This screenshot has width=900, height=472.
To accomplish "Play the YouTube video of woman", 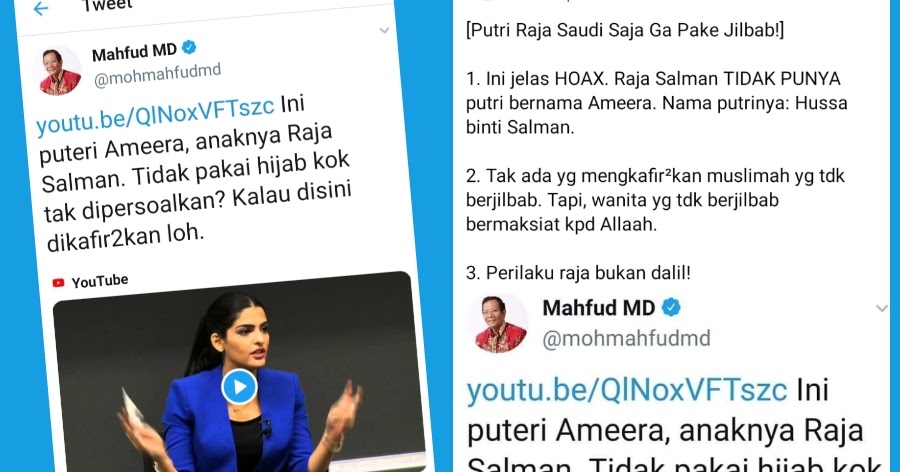I will (239, 387).
